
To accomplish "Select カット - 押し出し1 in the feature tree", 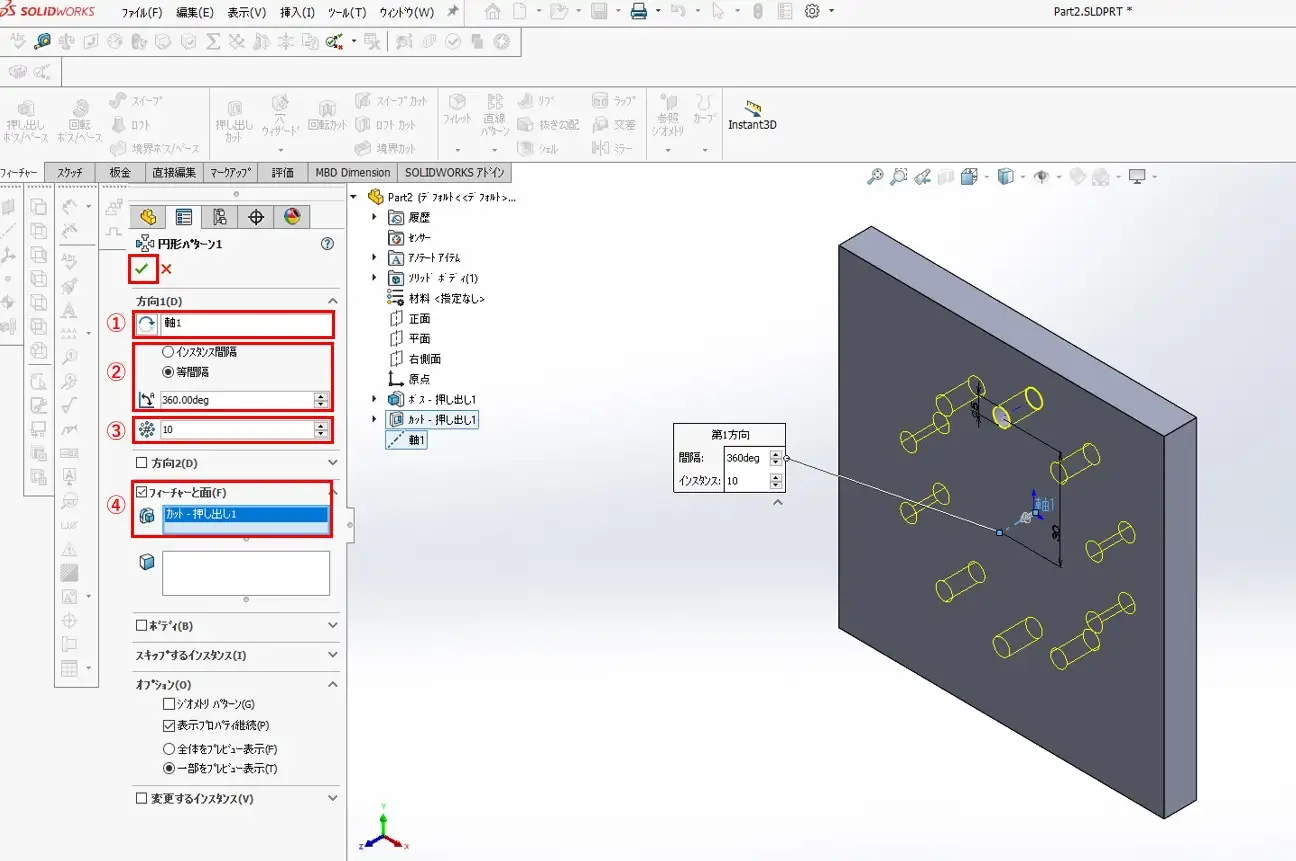I will (x=440, y=419).
